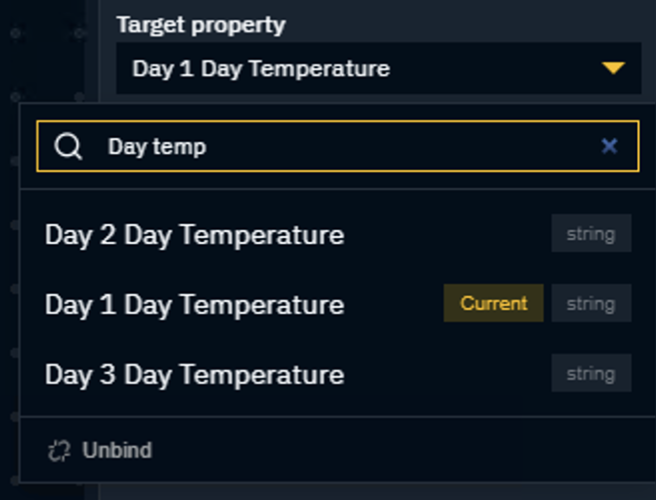This screenshot has width=656, height=500.
Task: Select the Unbind text button
Action: [117, 451]
